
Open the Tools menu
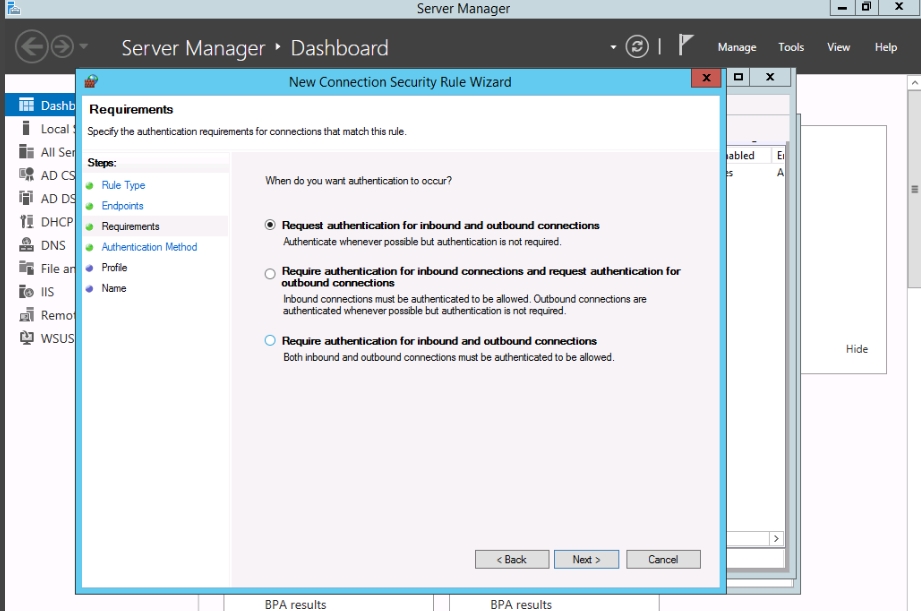[791, 47]
